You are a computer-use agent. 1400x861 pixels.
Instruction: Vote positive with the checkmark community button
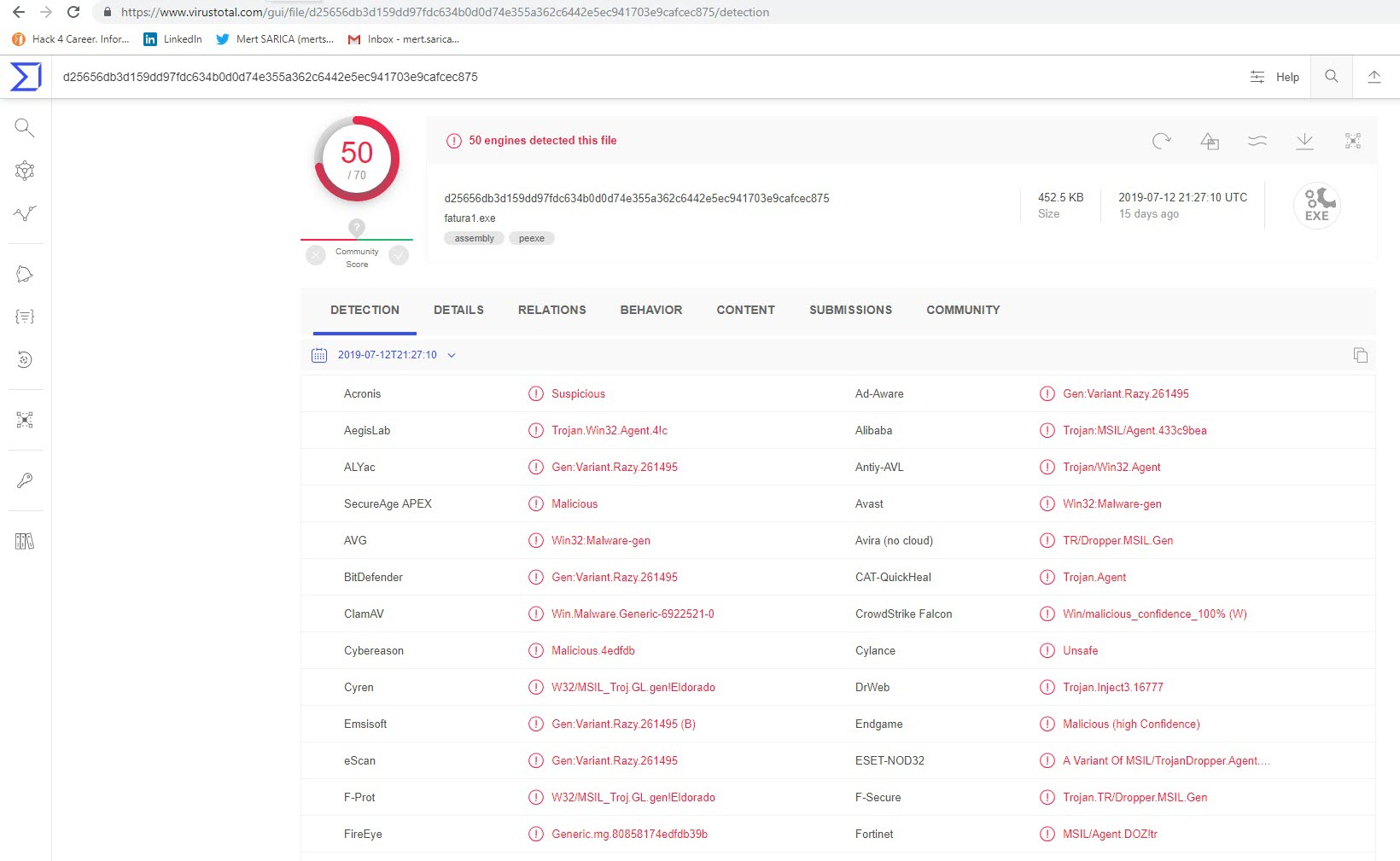click(x=399, y=255)
